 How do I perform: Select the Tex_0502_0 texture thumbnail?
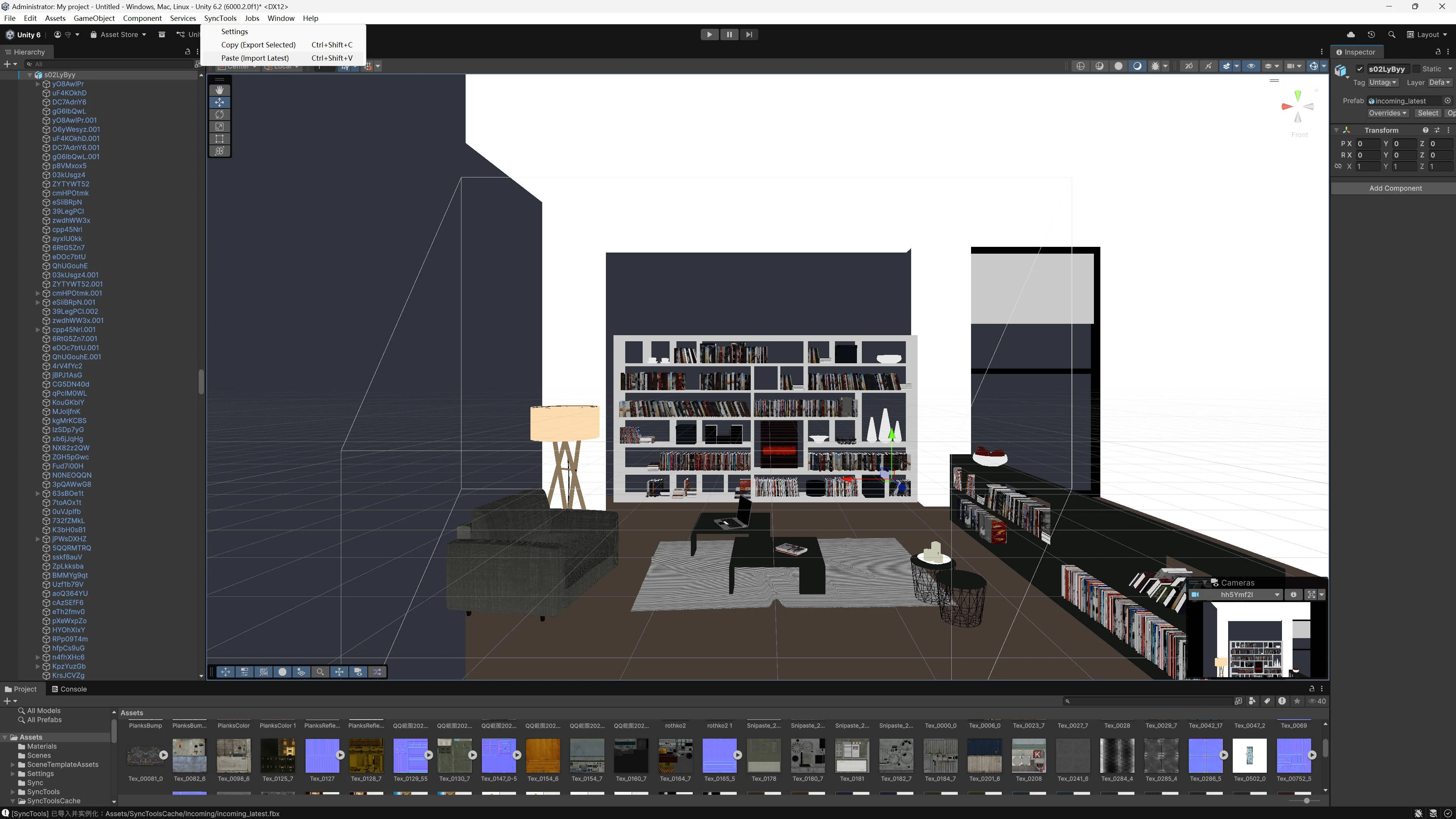coord(1249,755)
